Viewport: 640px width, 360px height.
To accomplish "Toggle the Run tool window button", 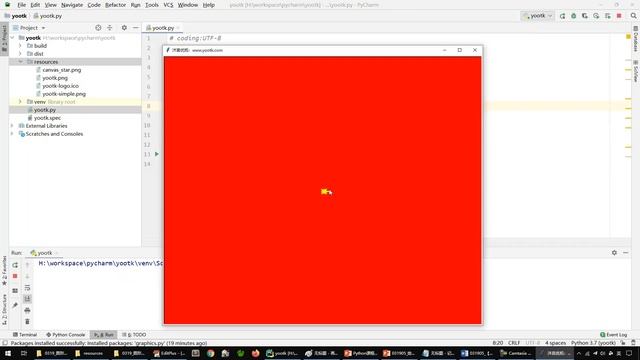I will pyautogui.click(x=104, y=335).
